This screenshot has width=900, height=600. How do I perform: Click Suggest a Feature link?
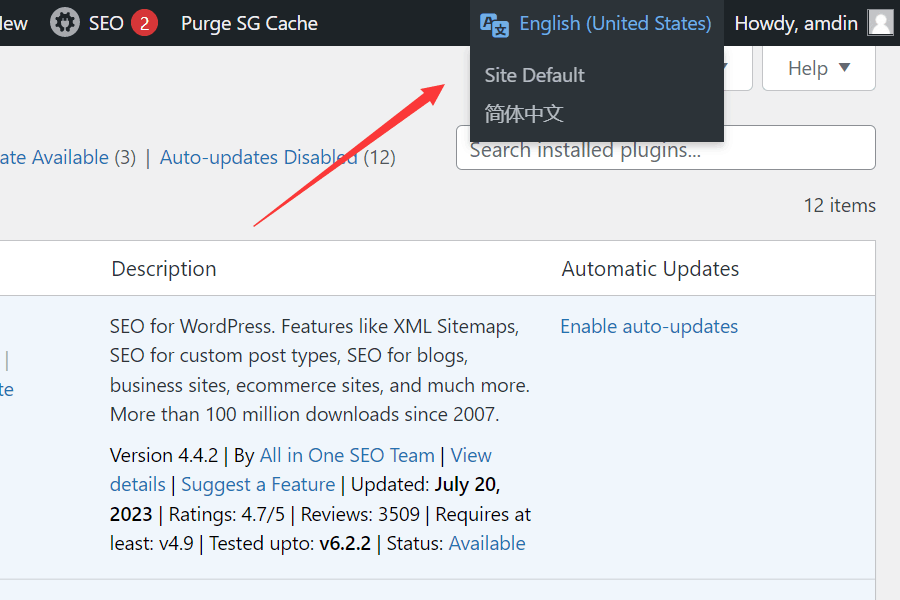click(x=258, y=484)
